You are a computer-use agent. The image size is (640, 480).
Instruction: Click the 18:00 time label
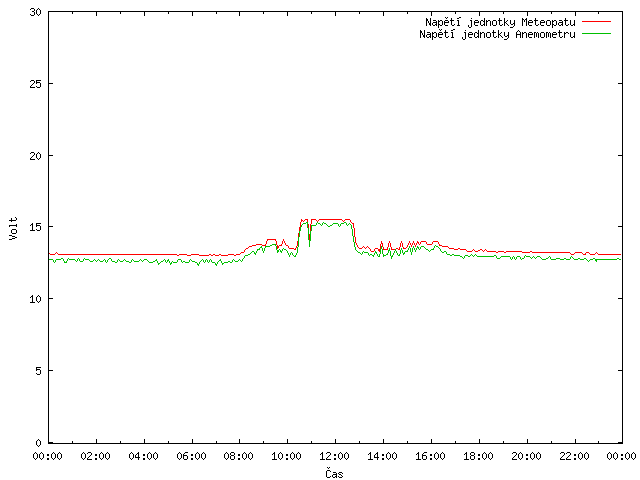click(478, 456)
